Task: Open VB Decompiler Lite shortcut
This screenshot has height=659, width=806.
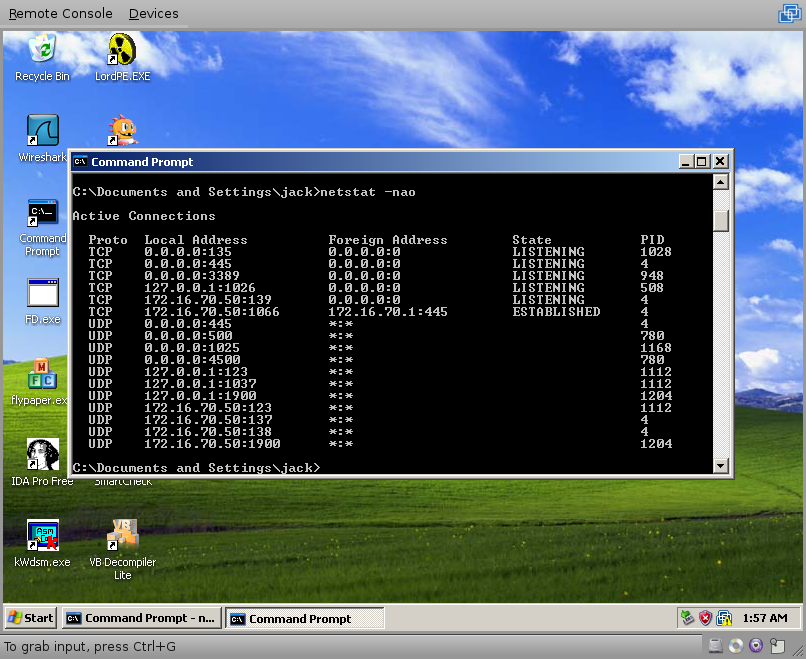Action: (x=122, y=550)
